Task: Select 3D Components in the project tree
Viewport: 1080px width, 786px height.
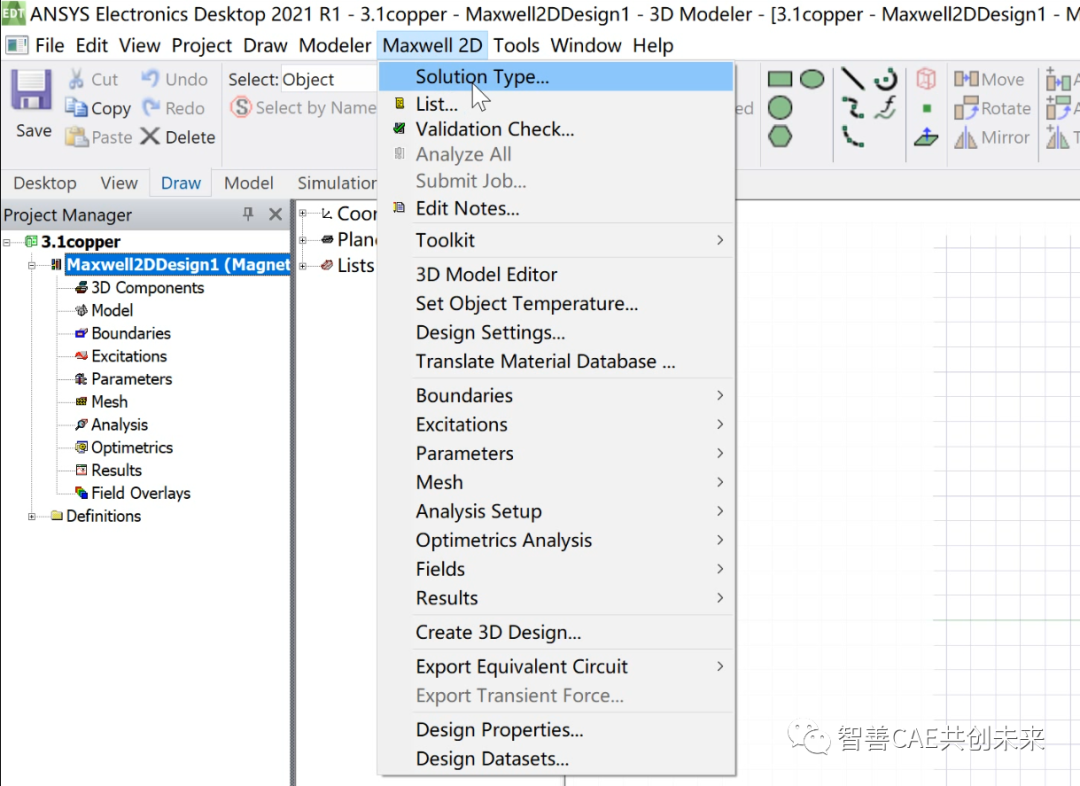Action: [x=147, y=288]
